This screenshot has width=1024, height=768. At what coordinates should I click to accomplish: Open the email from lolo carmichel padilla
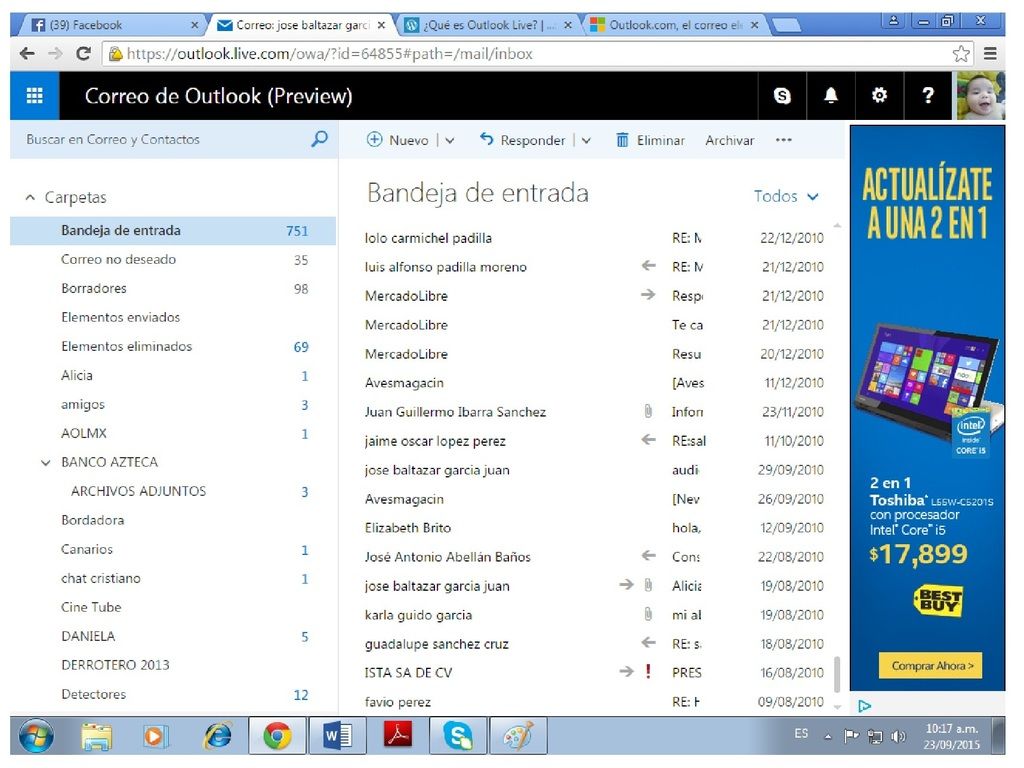[x=594, y=238]
